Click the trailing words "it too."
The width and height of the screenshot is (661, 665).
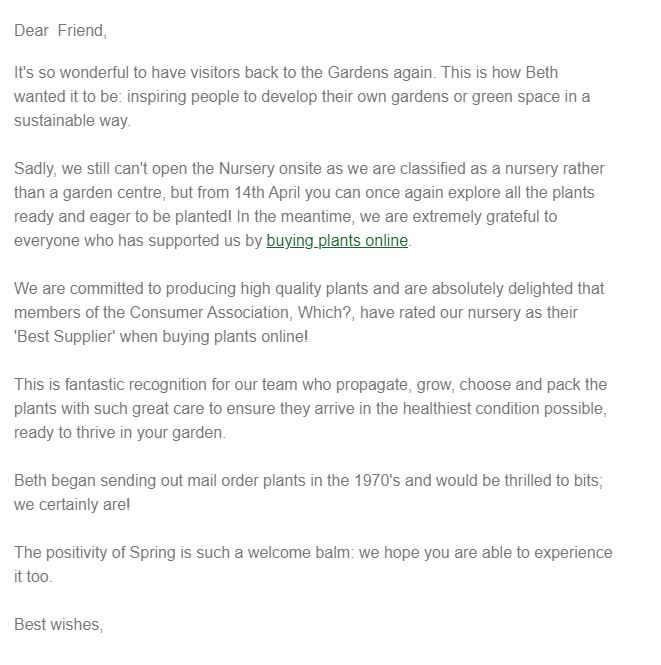(33, 577)
